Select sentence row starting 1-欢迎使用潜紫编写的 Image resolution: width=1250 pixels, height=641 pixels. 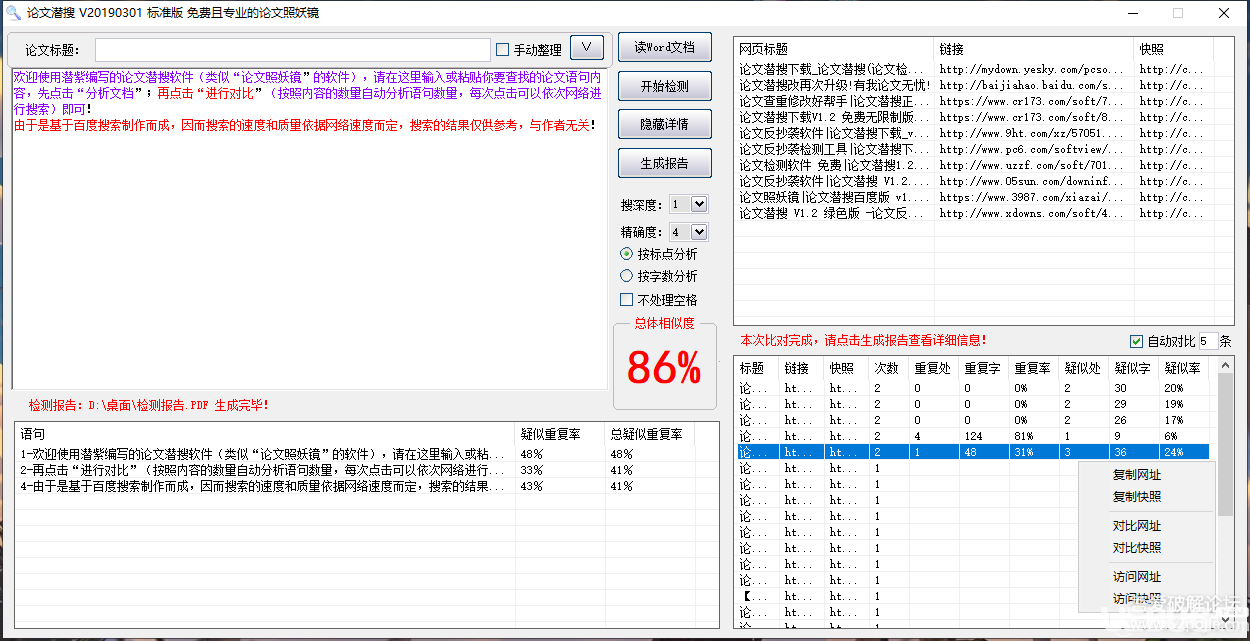(355, 454)
